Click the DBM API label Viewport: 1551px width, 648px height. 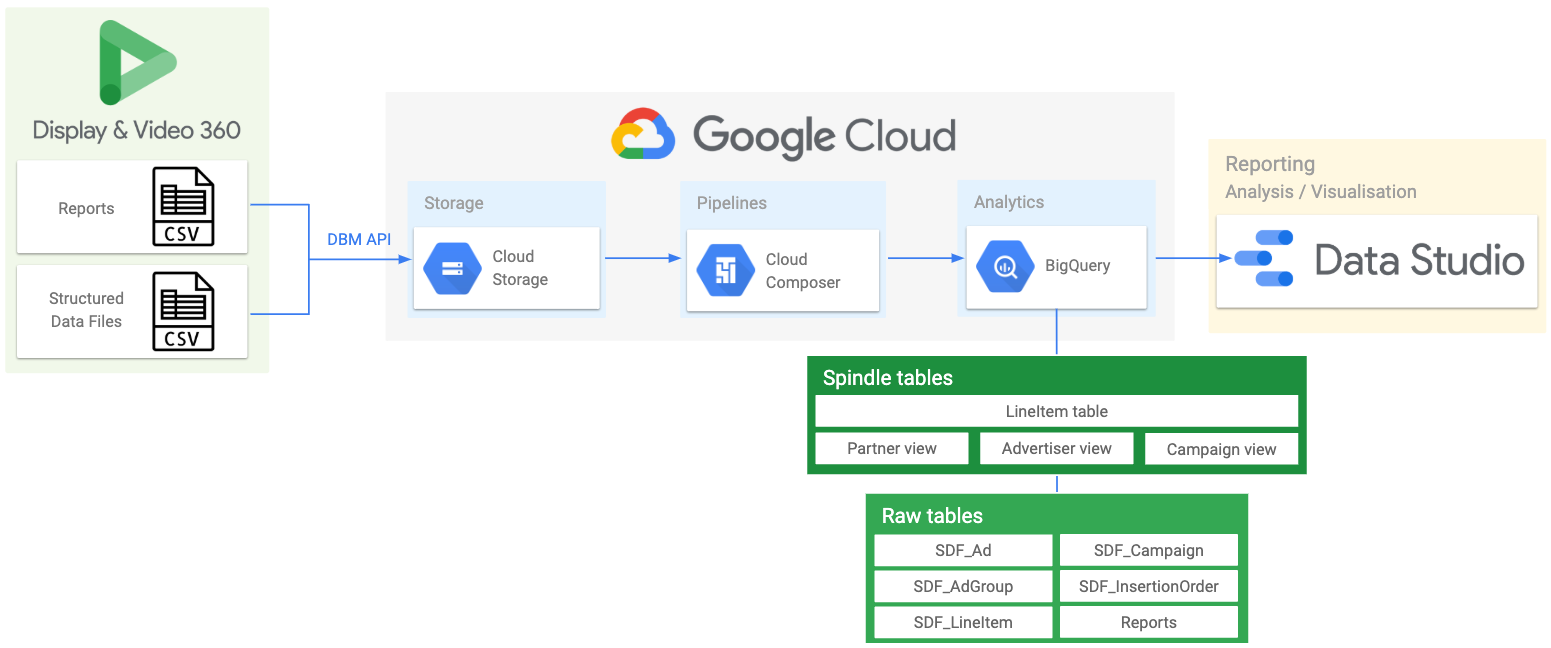(x=359, y=240)
